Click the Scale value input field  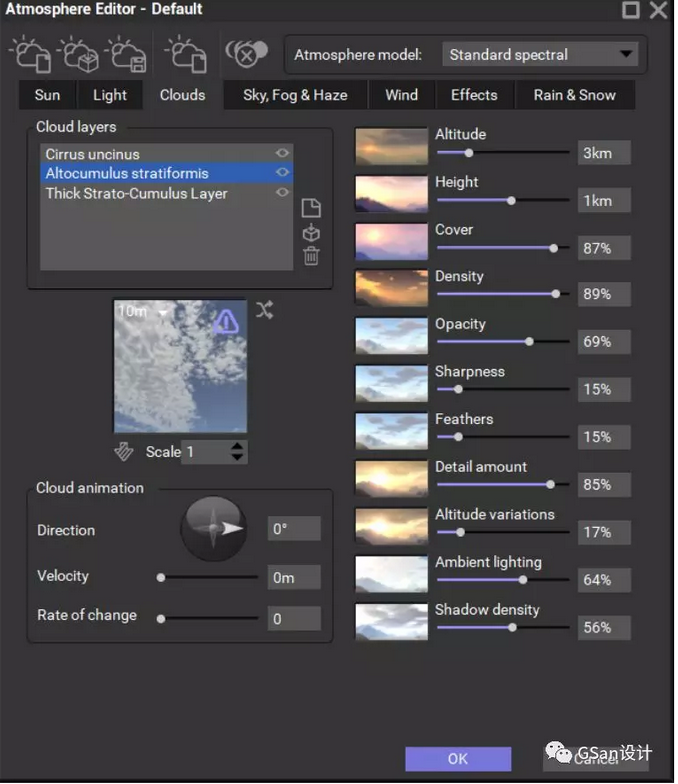(206, 452)
